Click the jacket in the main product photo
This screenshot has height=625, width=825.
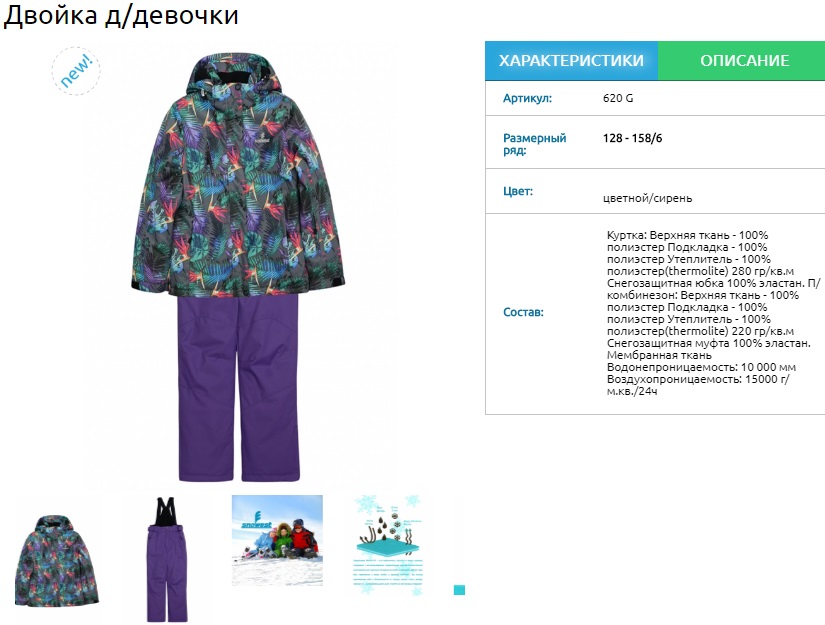click(x=238, y=176)
